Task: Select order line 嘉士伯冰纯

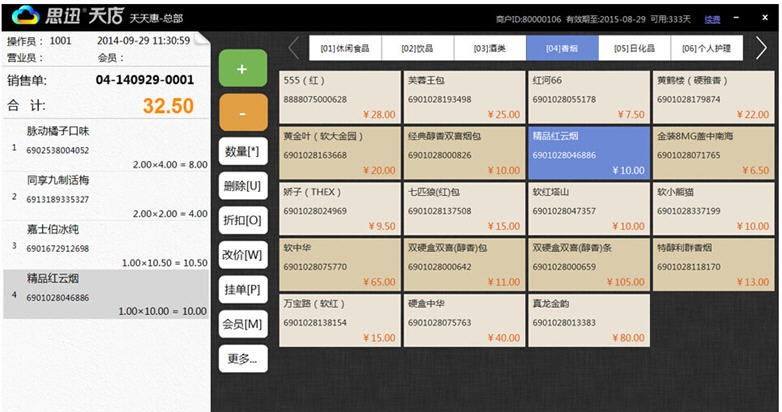Action: tap(106, 245)
